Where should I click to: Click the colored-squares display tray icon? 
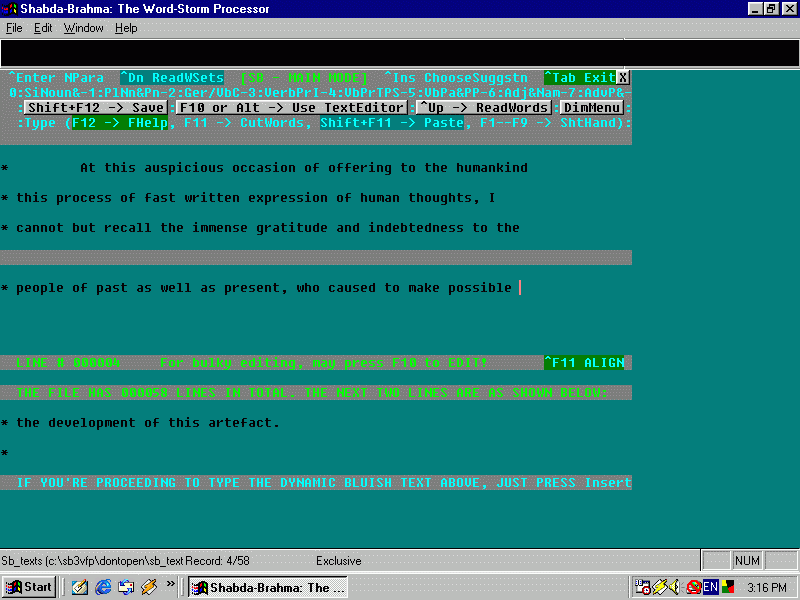(728, 587)
